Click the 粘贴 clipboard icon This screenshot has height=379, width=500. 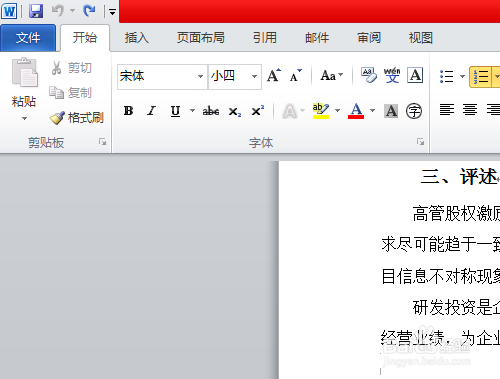[x=24, y=73]
